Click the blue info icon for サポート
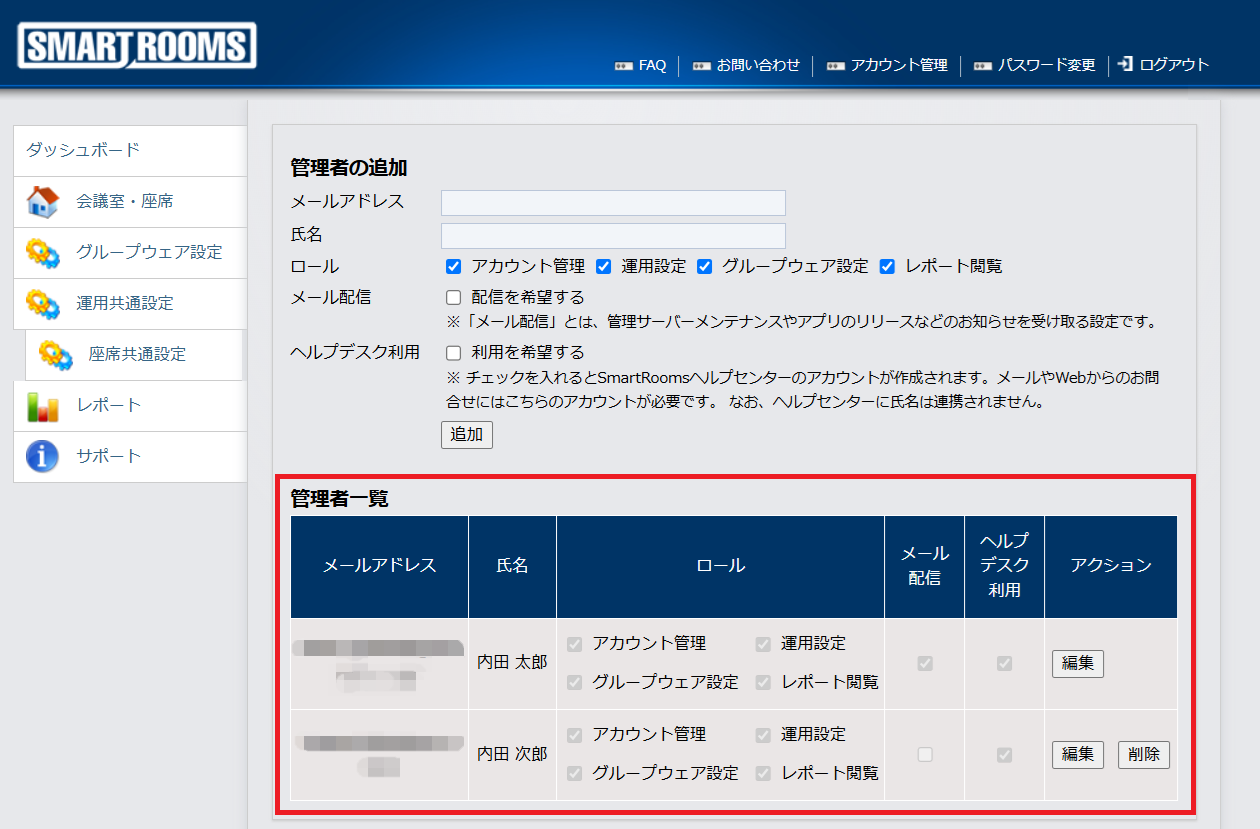 tap(42, 456)
